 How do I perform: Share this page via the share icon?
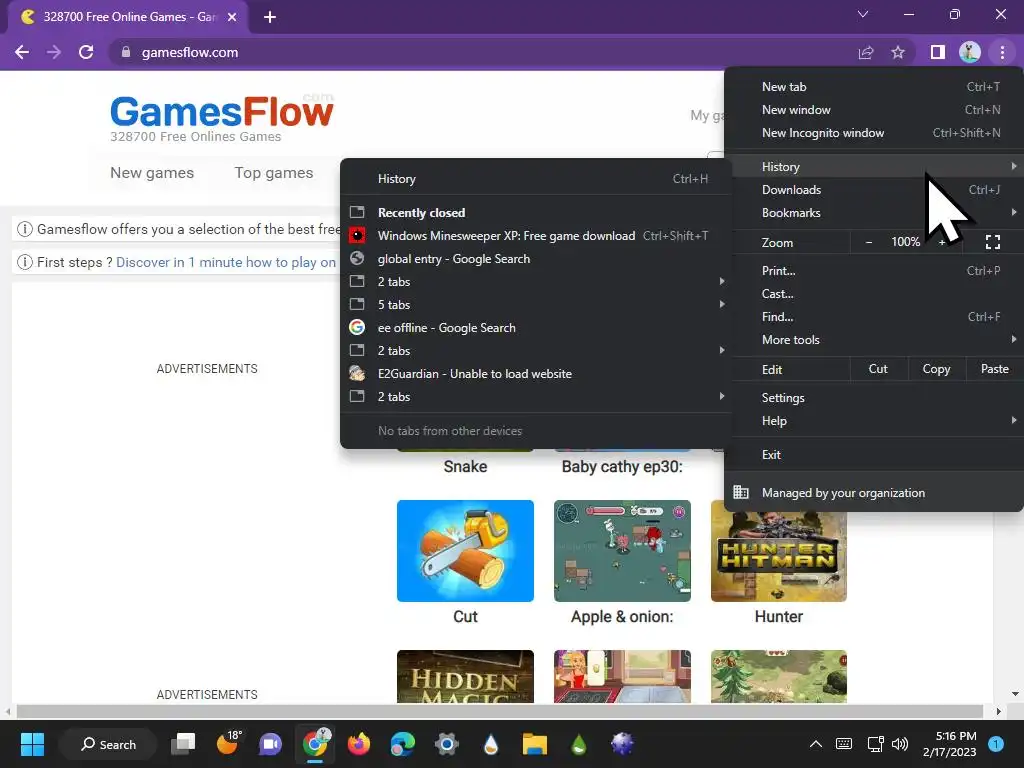coord(866,52)
